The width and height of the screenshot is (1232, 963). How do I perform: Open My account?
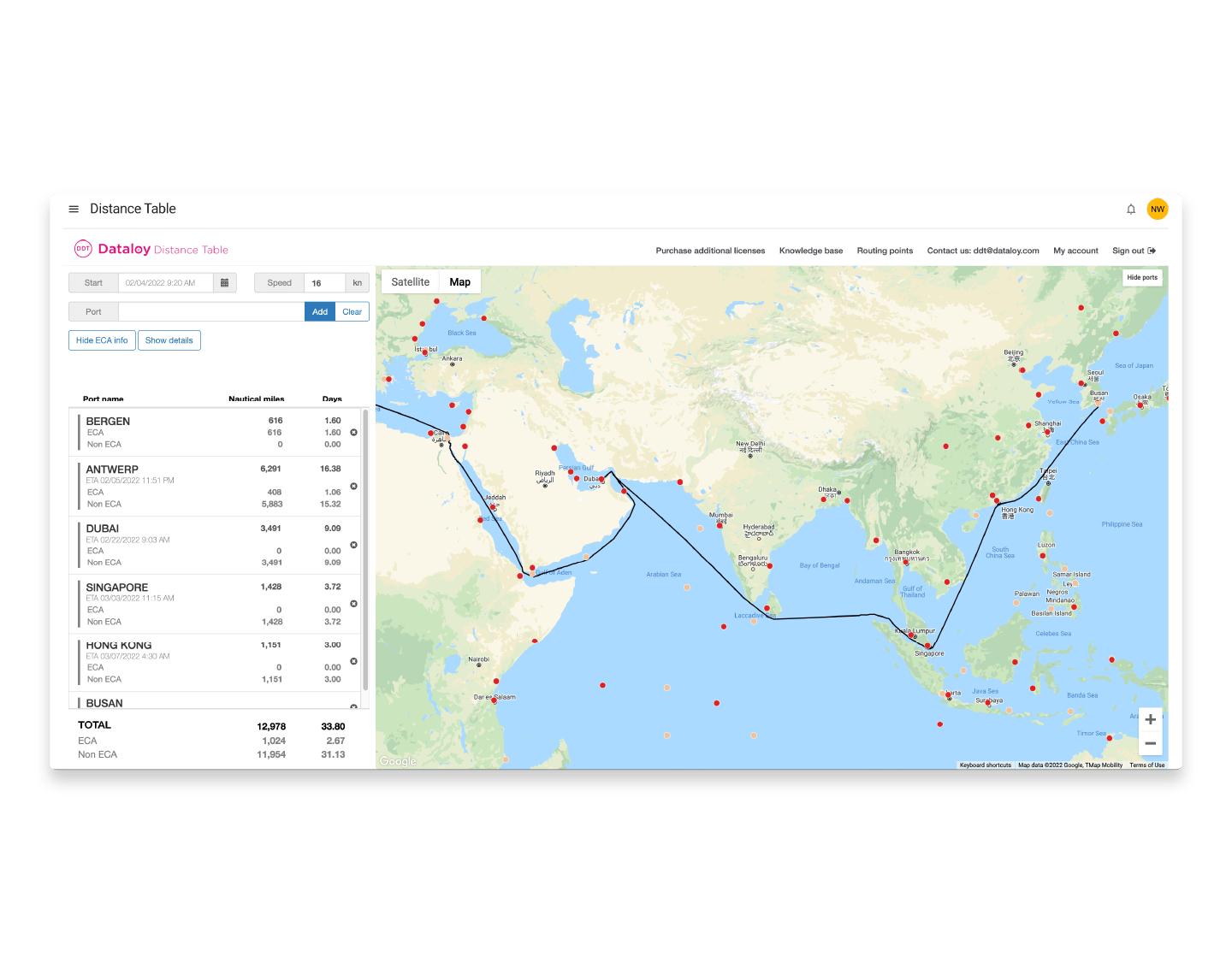tap(1075, 251)
